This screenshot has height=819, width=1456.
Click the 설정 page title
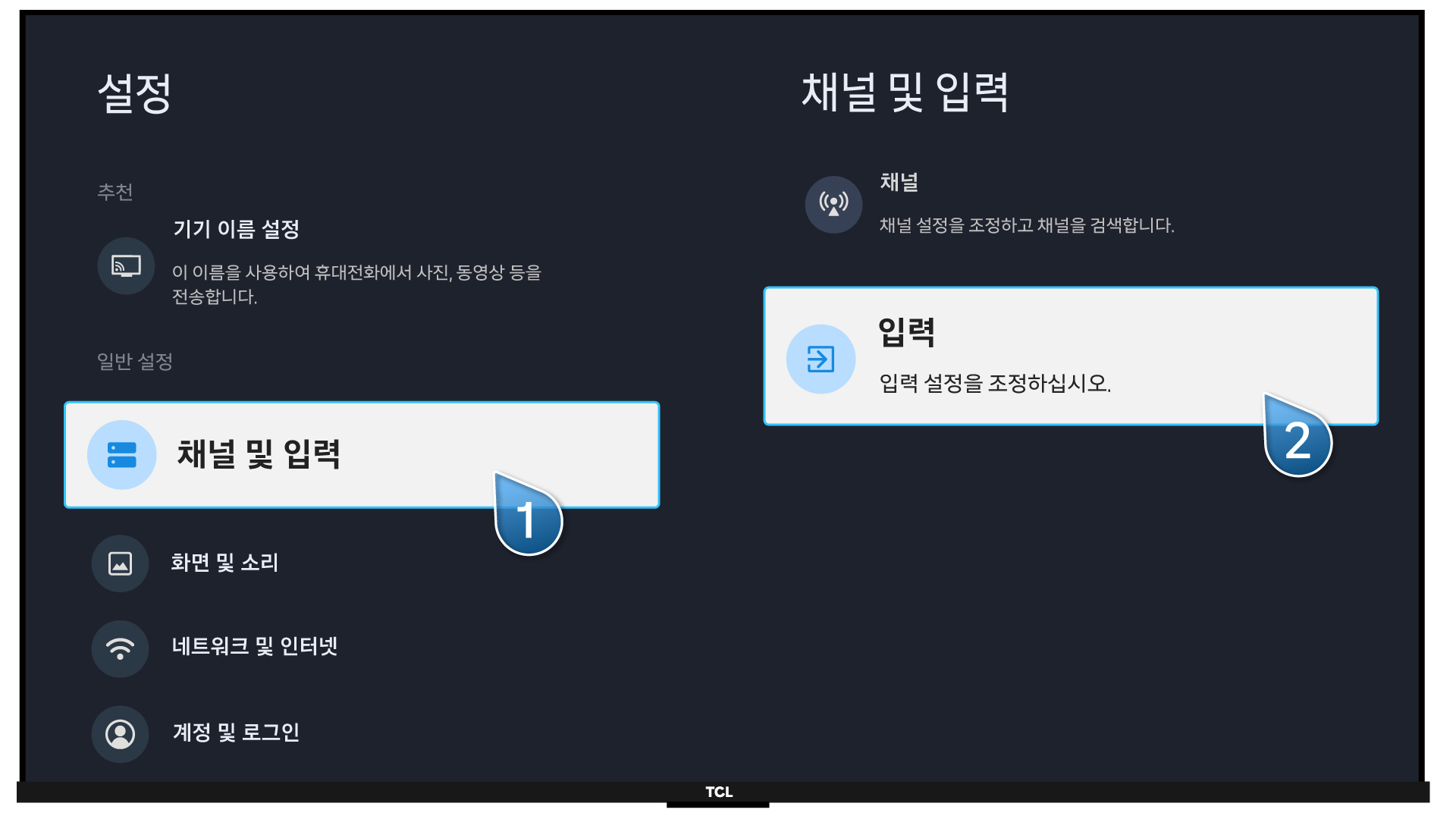click(x=135, y=93)
